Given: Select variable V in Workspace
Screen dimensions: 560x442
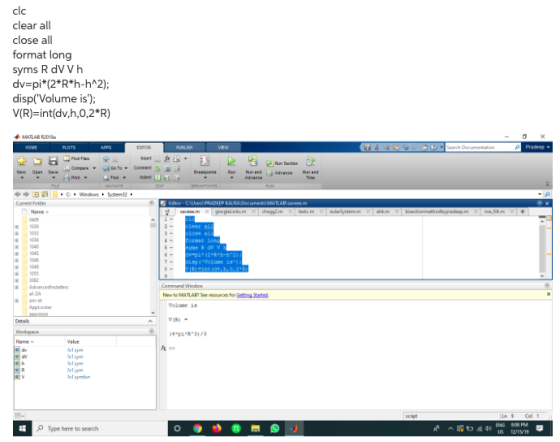Looking at the screenshot, I should click(x=24, y=377).
